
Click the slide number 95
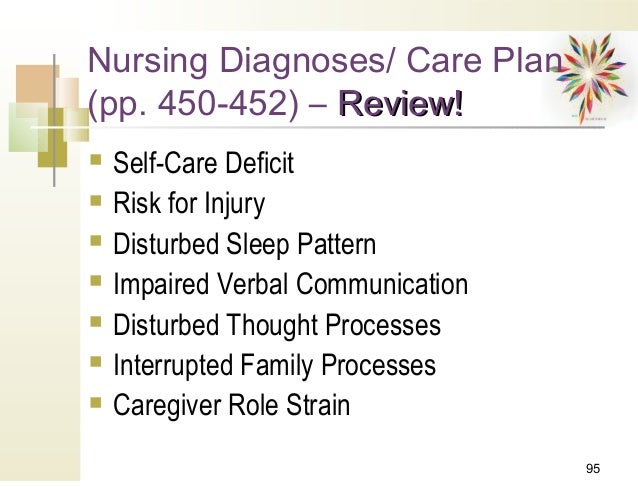click(593, 469)
